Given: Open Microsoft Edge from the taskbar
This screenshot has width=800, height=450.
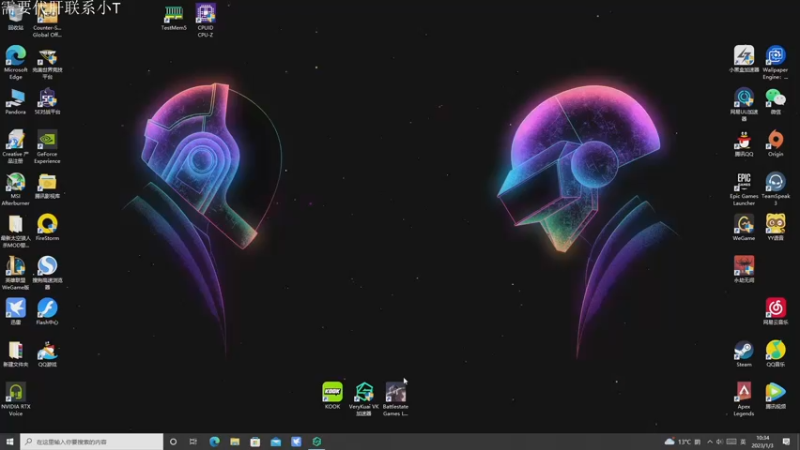Looking at the screenshot, I should [214, 441].
